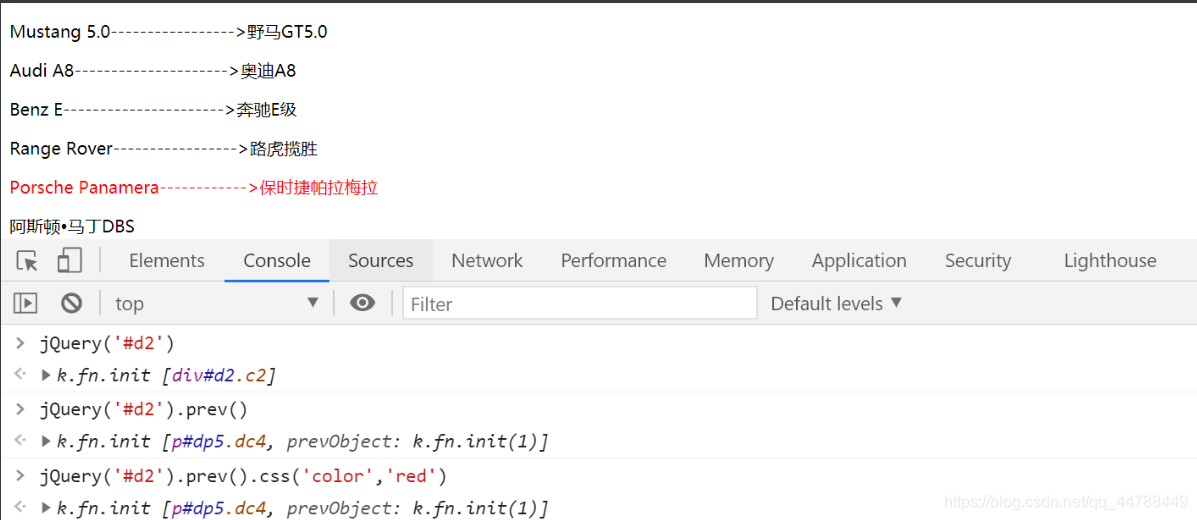Open the Network tab
The height and width of the screenshot is (520, 1197).
(x=487, y=260)
